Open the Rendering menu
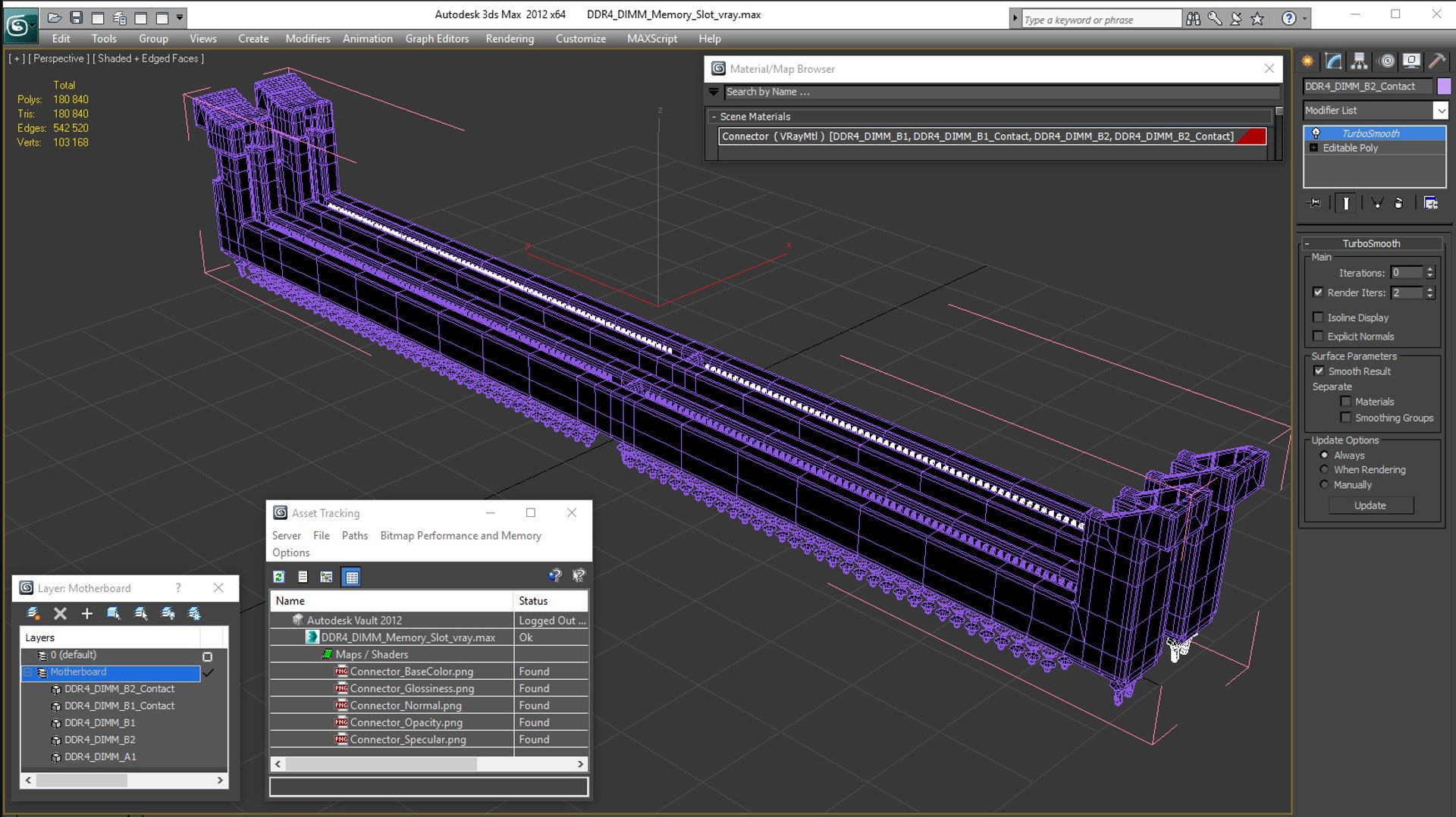1456x817 pixels. pos(509,39)
